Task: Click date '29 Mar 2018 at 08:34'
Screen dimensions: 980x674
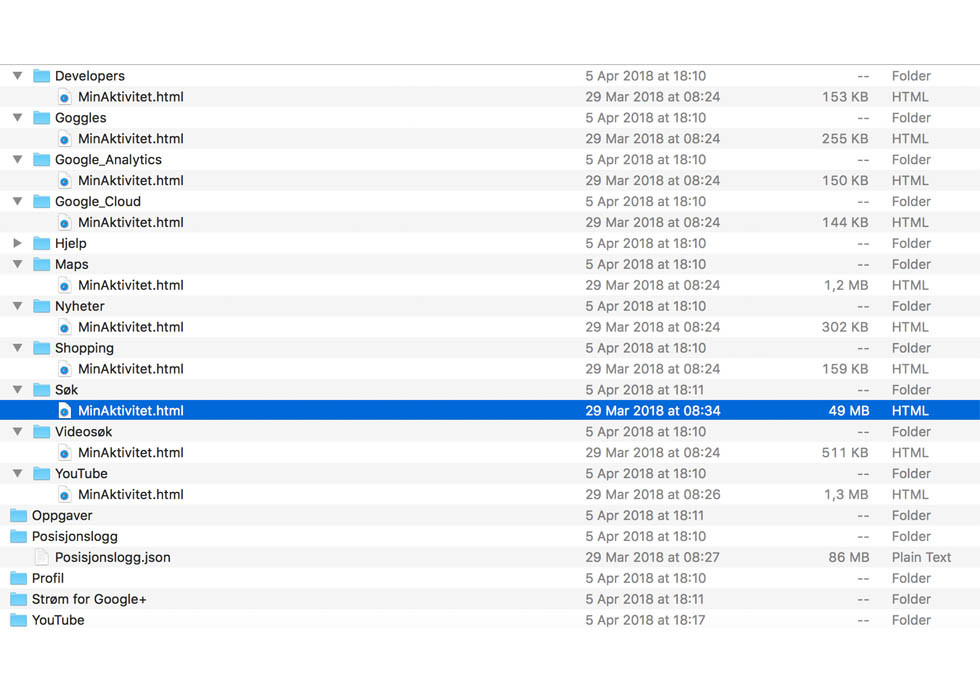Action: pos(652,411)
